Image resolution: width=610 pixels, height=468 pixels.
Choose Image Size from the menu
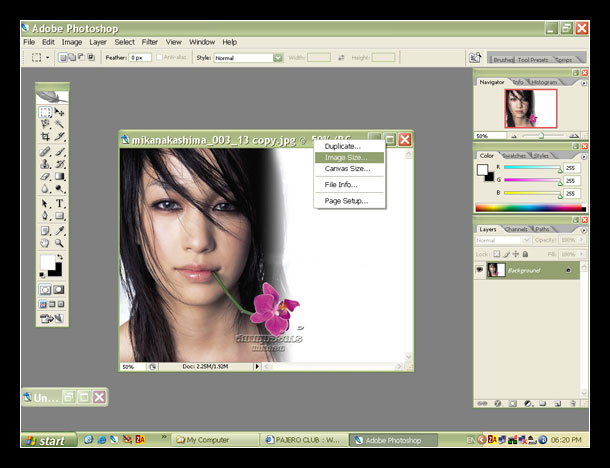point(346,157)
